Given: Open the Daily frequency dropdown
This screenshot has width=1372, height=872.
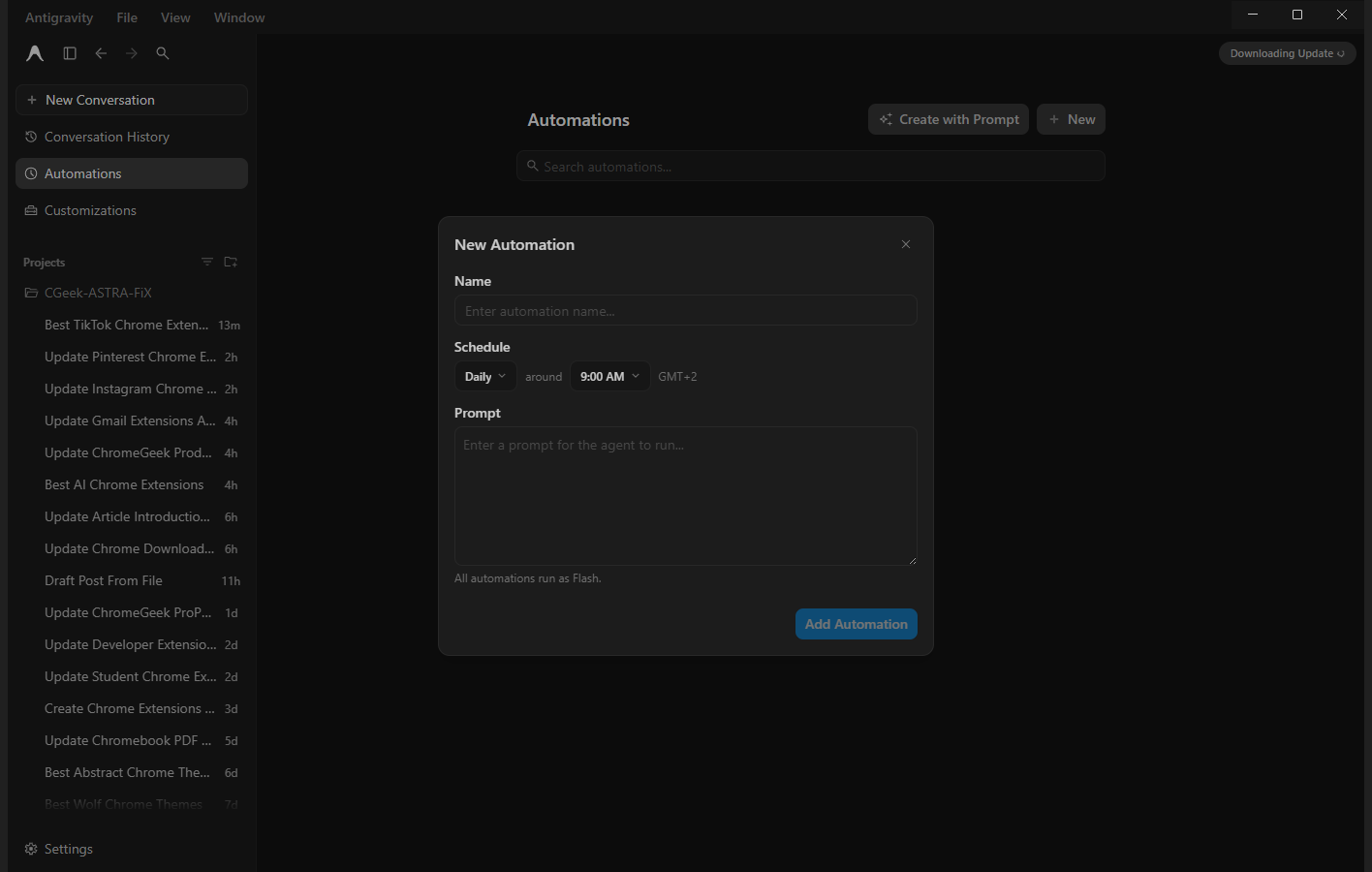Looking at the screenshot, I should 485,377.
